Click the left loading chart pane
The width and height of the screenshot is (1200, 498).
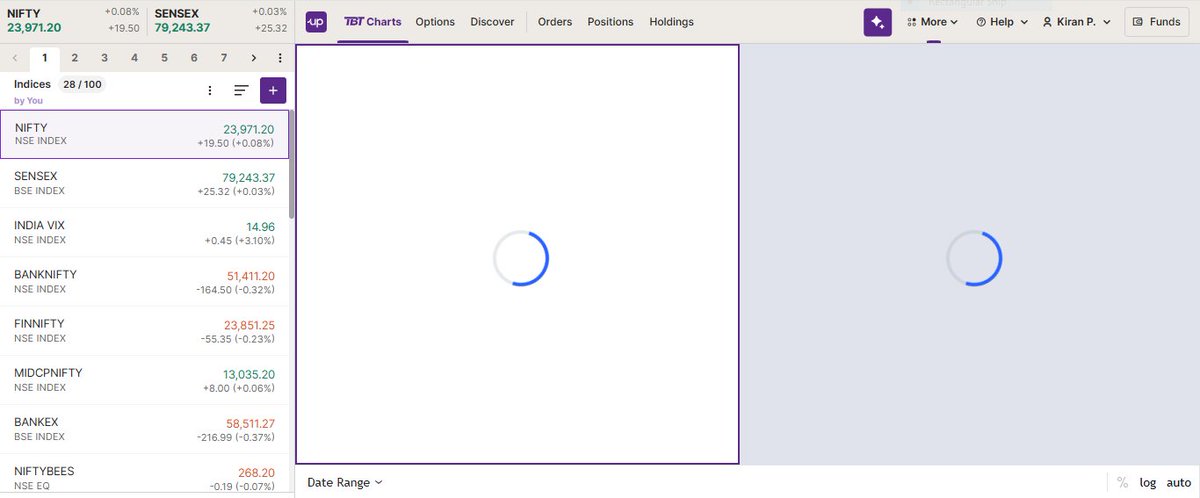tap(518, 254)
